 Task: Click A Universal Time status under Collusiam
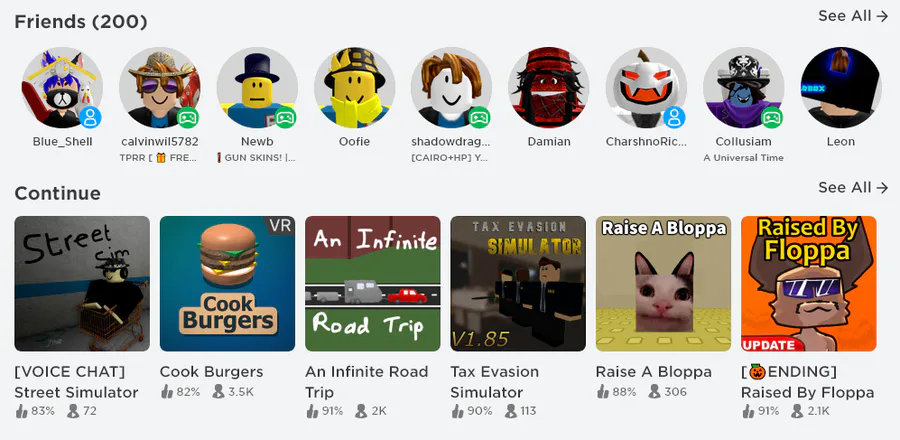[x=743, y=158]
